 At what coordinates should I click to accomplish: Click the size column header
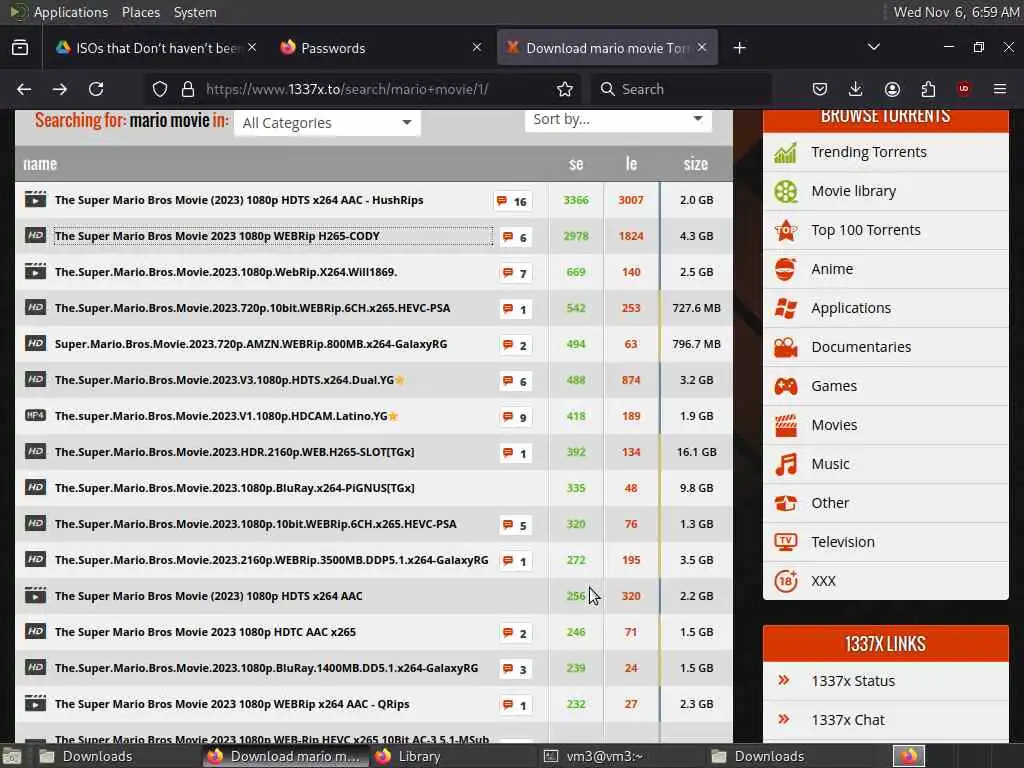(x=696, y=165)
